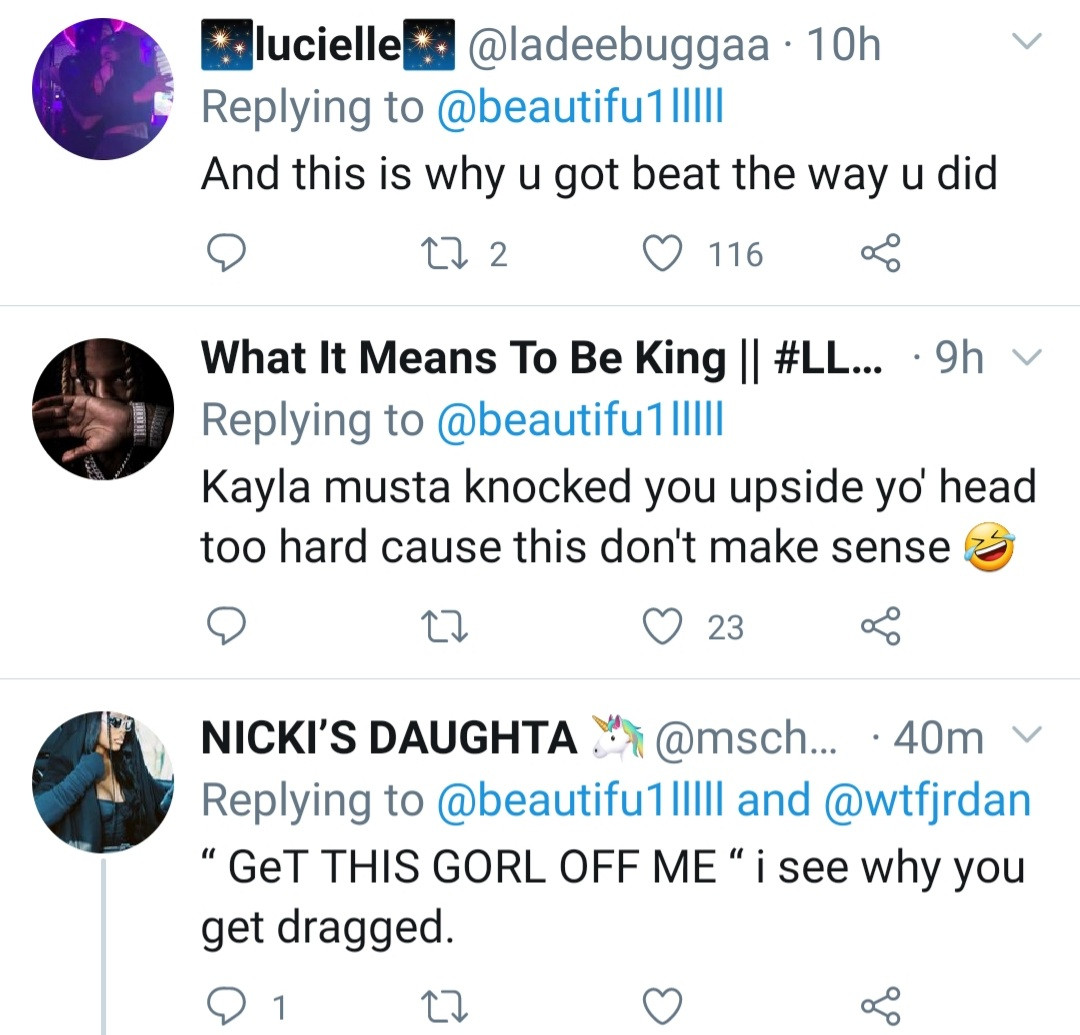
Task: View lucielle's profile picture
Action: tap(103, 89)
